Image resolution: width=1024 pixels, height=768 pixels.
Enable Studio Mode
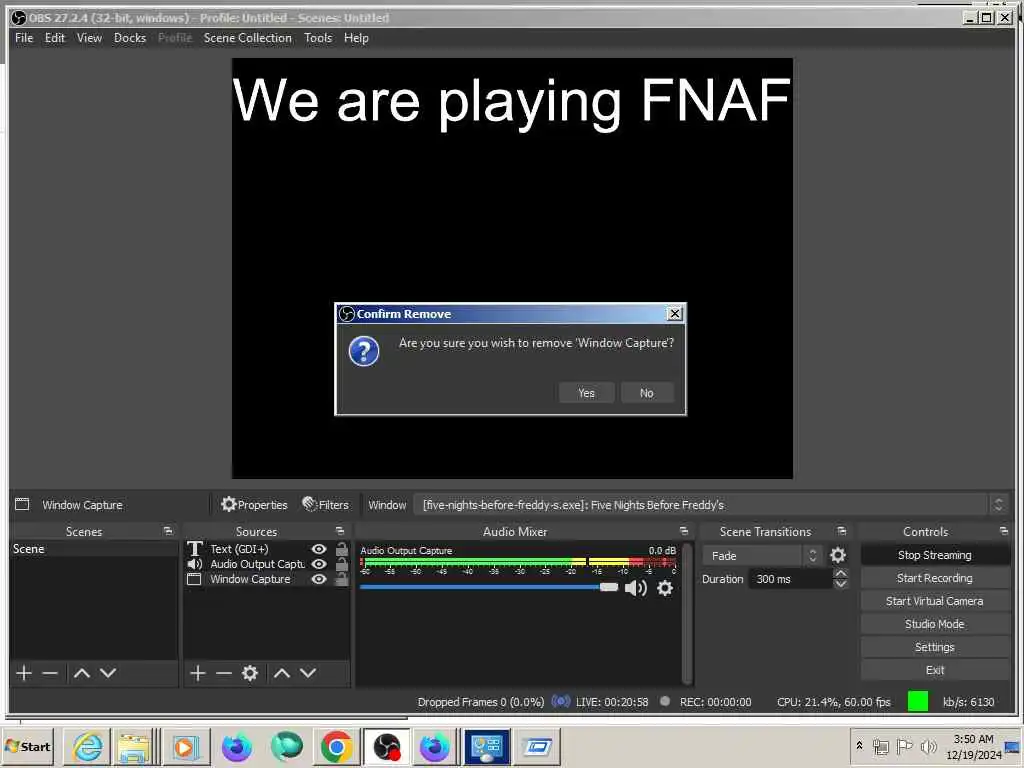click(935, 624)
